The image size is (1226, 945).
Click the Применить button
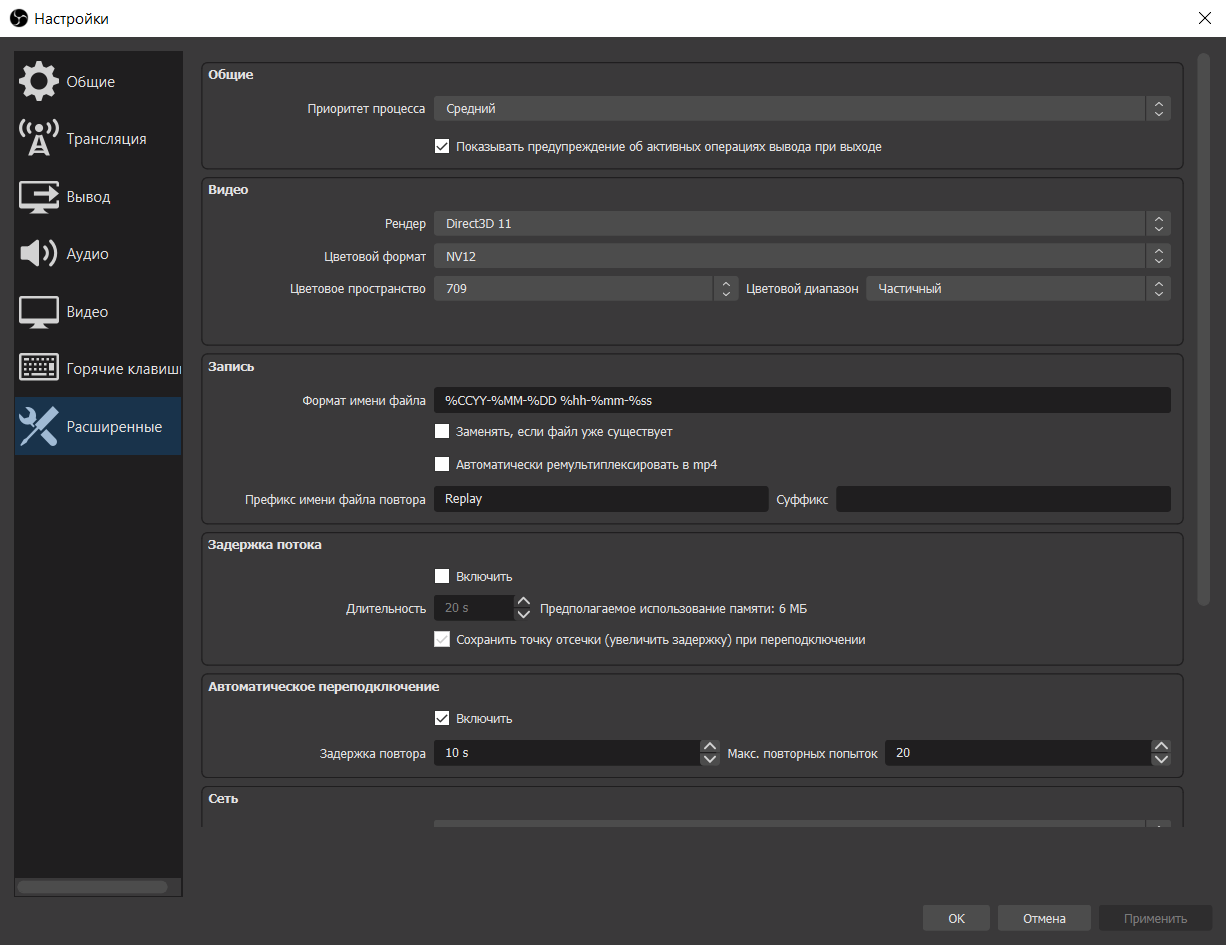[x=1156, y=918]
